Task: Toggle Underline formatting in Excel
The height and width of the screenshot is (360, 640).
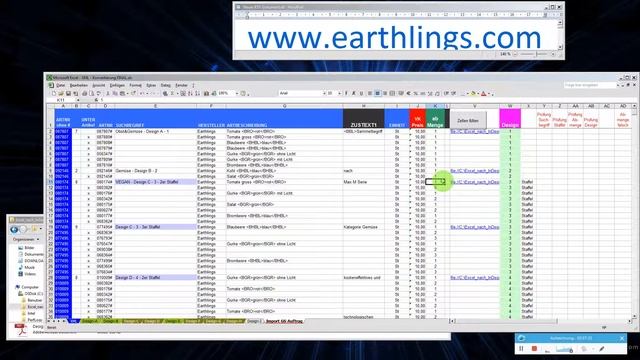Action: tap(362, 93)
